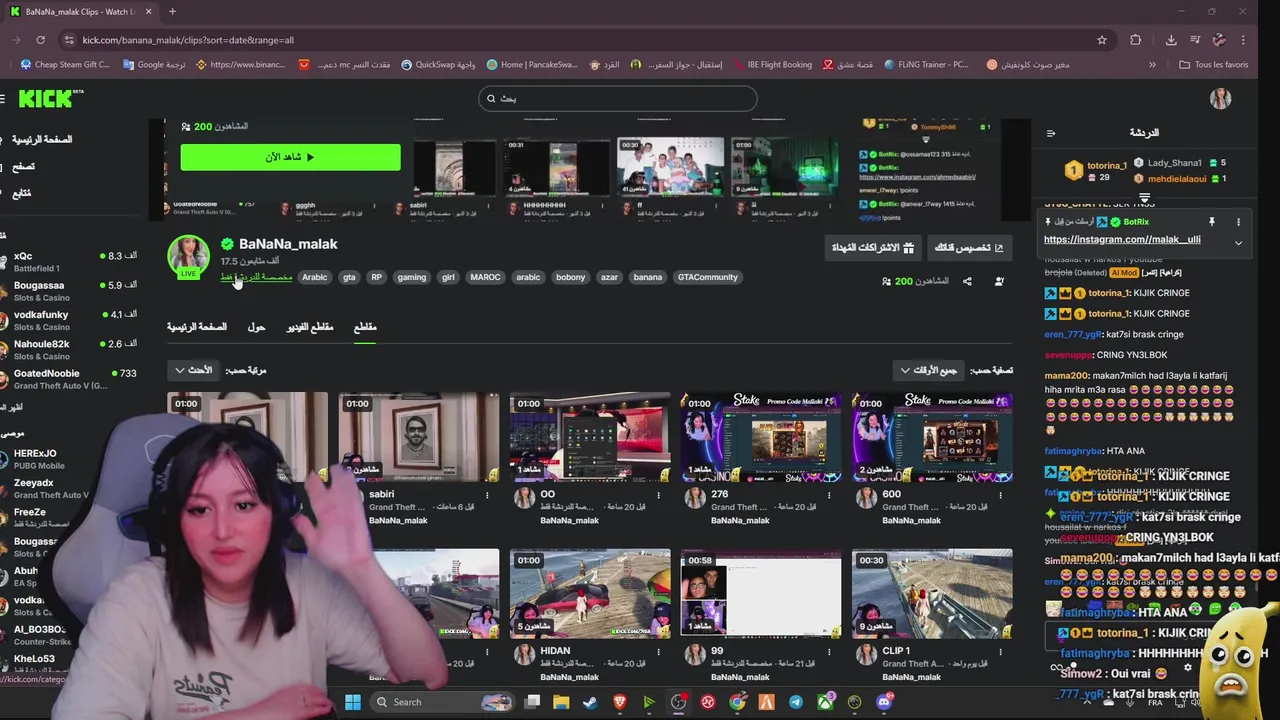The height and width of the screenshot is (720, 1280).
Task: Open options menu for clip HIDAN
Action: (x=658, y=652)
